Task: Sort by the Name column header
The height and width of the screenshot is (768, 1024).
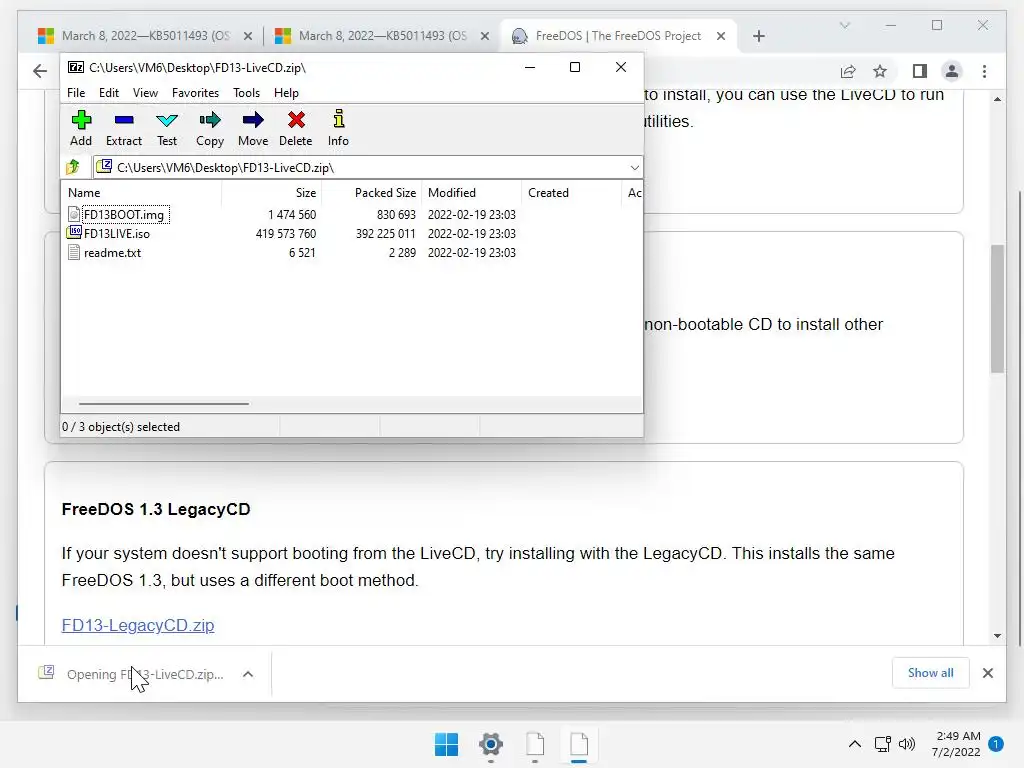Action: click(142, 193)
